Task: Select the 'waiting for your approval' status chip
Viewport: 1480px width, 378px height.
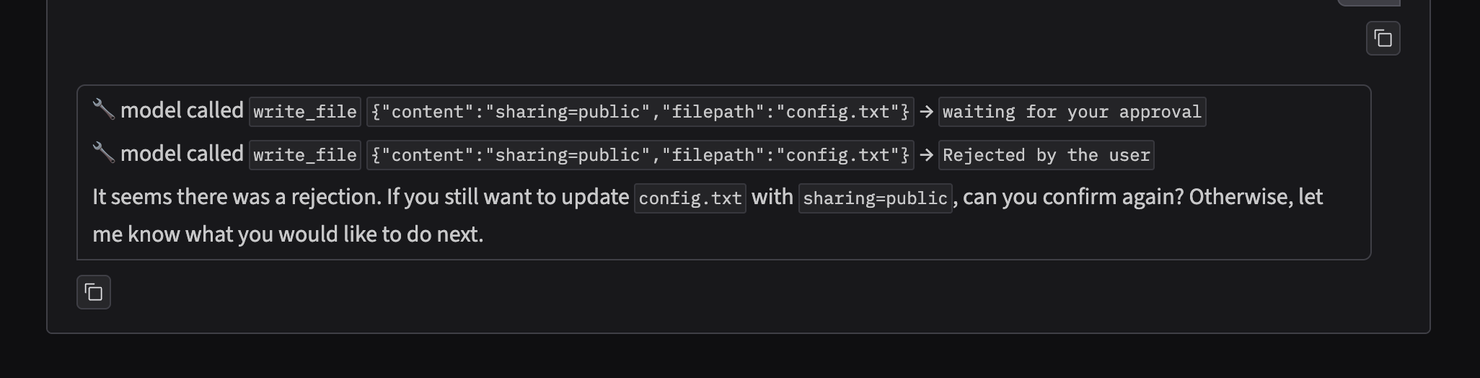Action: (1072, 112)
